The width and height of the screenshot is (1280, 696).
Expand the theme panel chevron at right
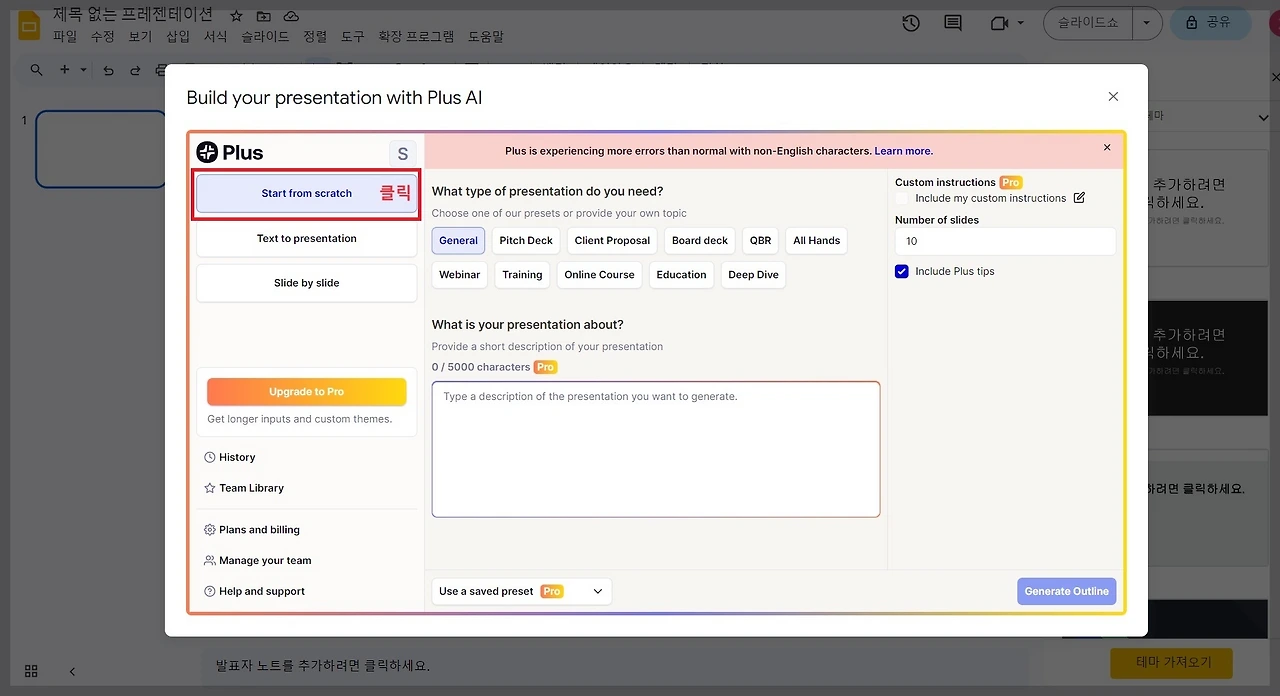click(x=1261, y=118)
